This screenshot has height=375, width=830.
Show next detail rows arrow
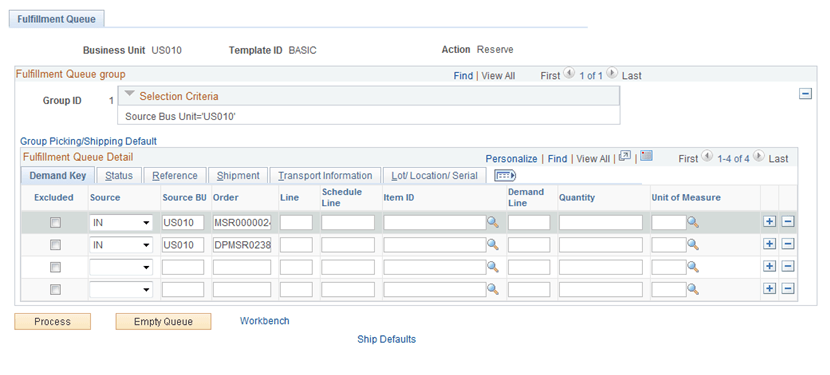tap(759, 156)
